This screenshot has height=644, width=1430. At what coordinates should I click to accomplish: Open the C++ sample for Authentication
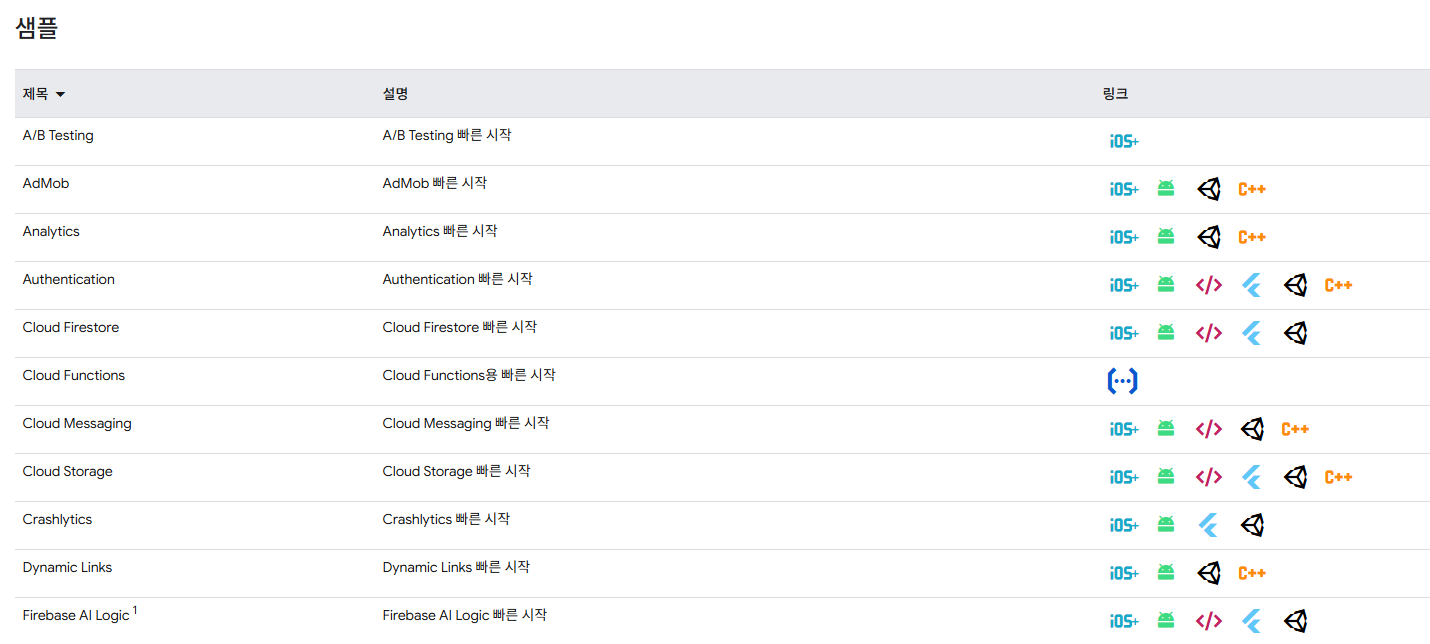(1339, 285)
